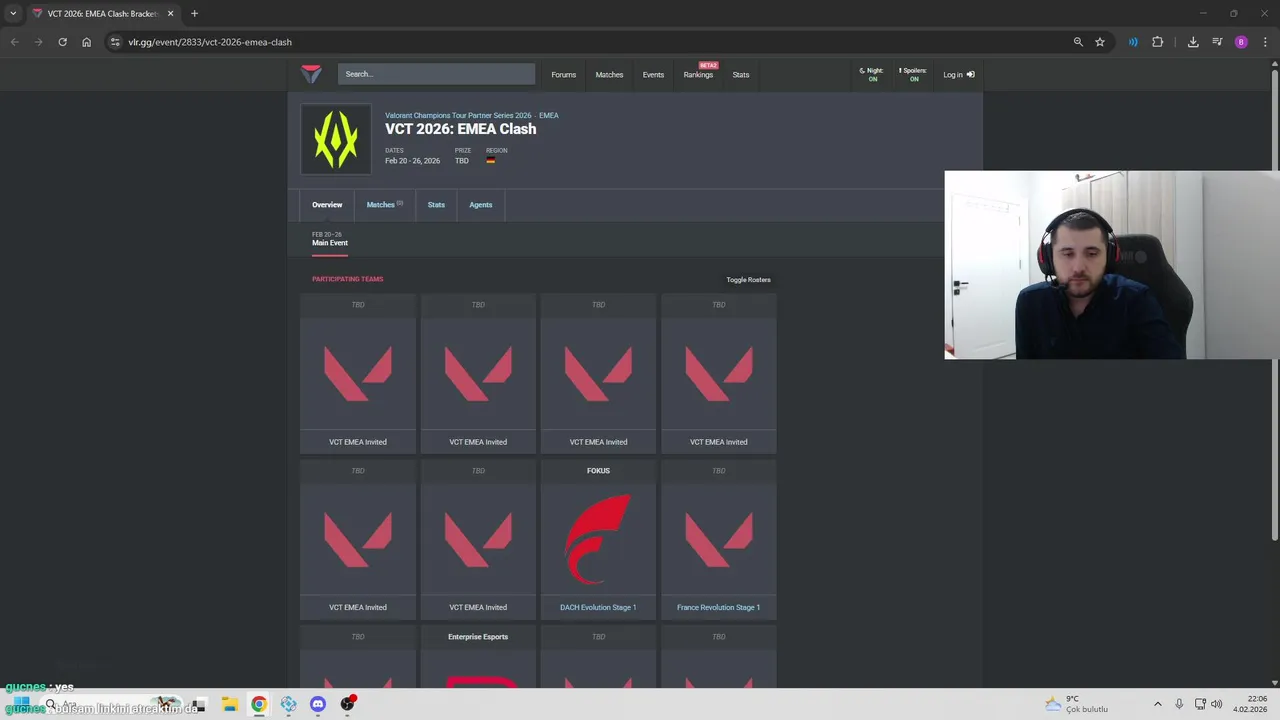
Task: Close the VCT 2026 EMEA Clash tab
Action: click(170, 14)
